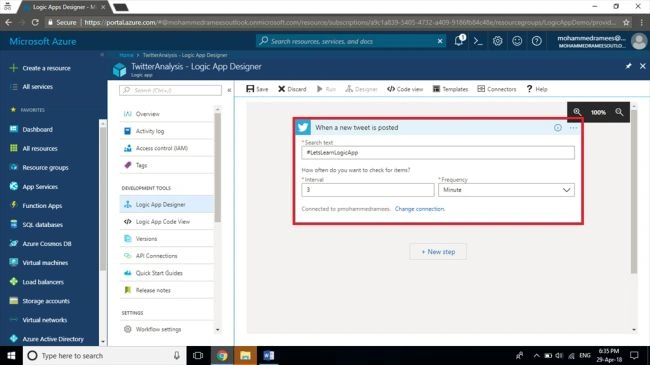This screenshot has height=365, width=650.
Task: Open Azure notifications bell
Action: tap(459, 41)
